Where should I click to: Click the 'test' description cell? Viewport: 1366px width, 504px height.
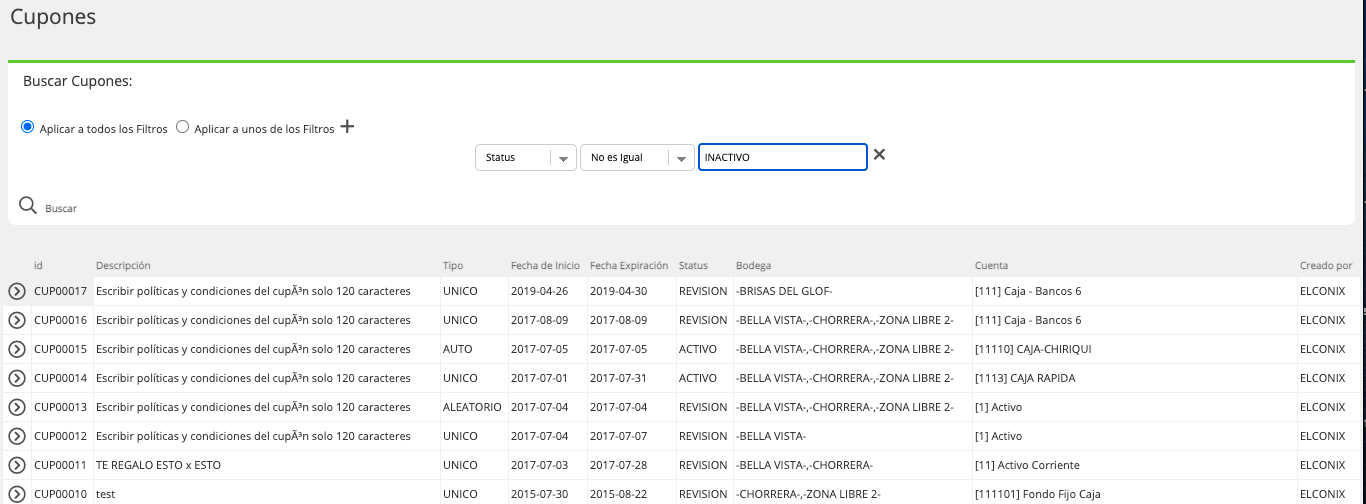point(105,494)
